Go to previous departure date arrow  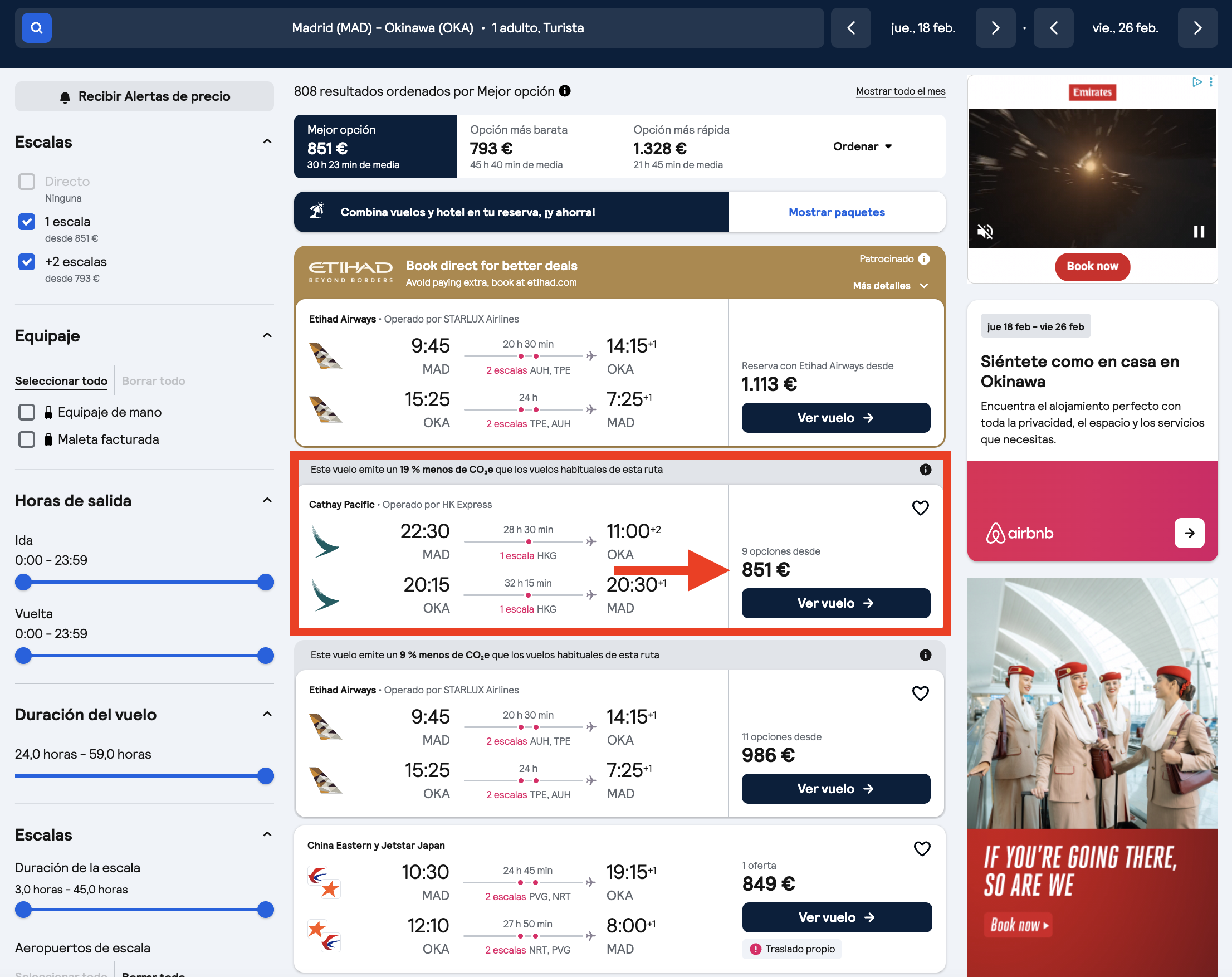coord(850,27)
